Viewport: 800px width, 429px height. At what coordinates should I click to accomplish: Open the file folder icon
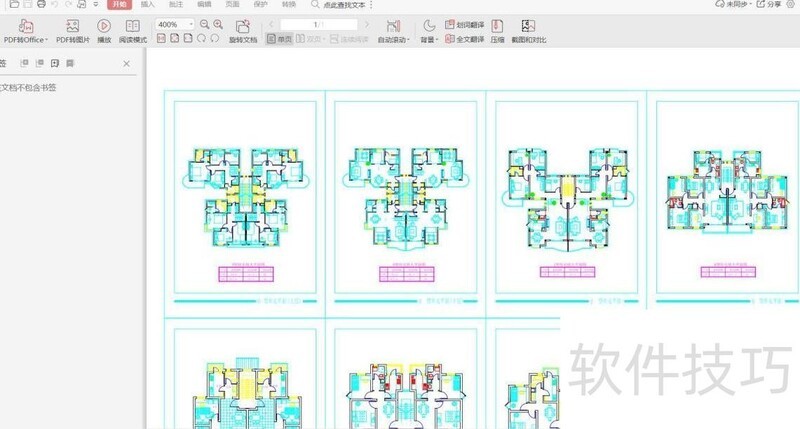click(x=14, y=4)
